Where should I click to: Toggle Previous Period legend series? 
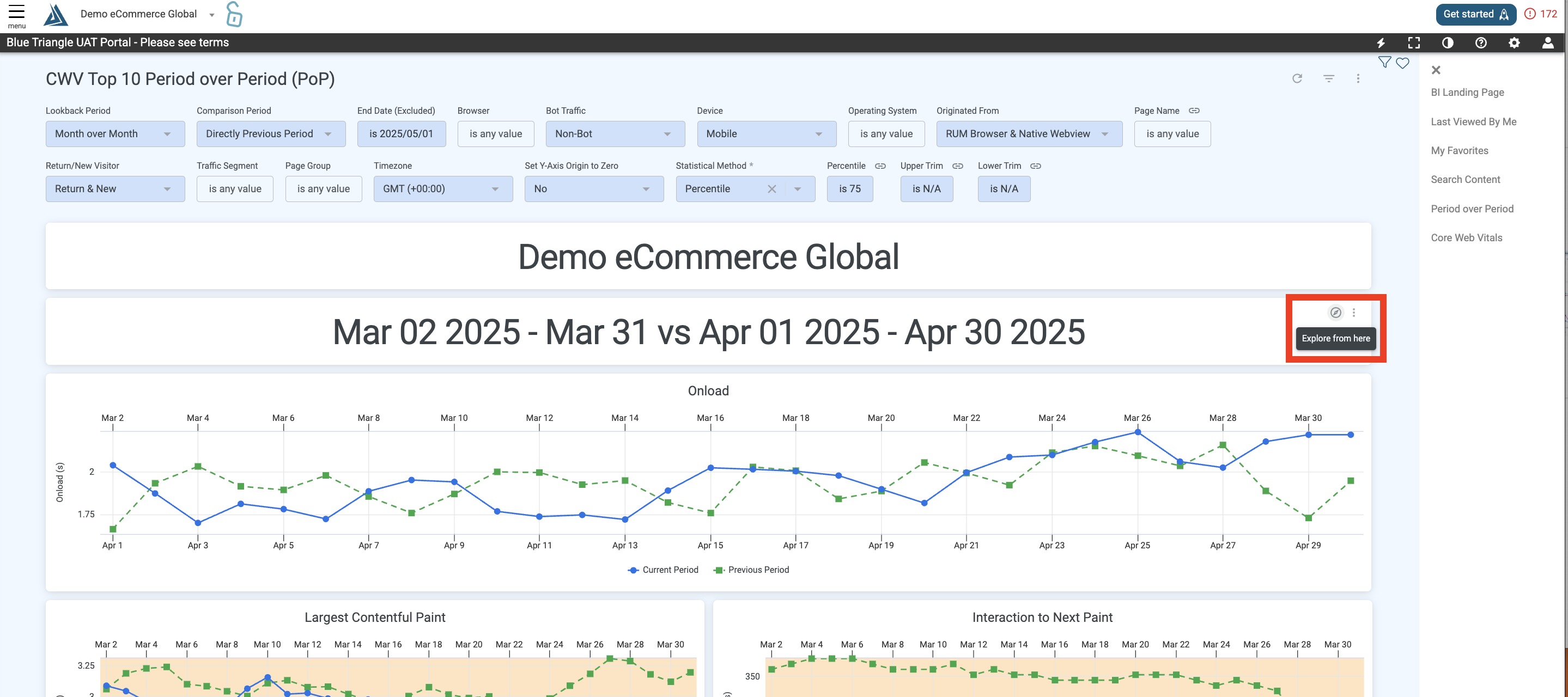tap(751, 570)
